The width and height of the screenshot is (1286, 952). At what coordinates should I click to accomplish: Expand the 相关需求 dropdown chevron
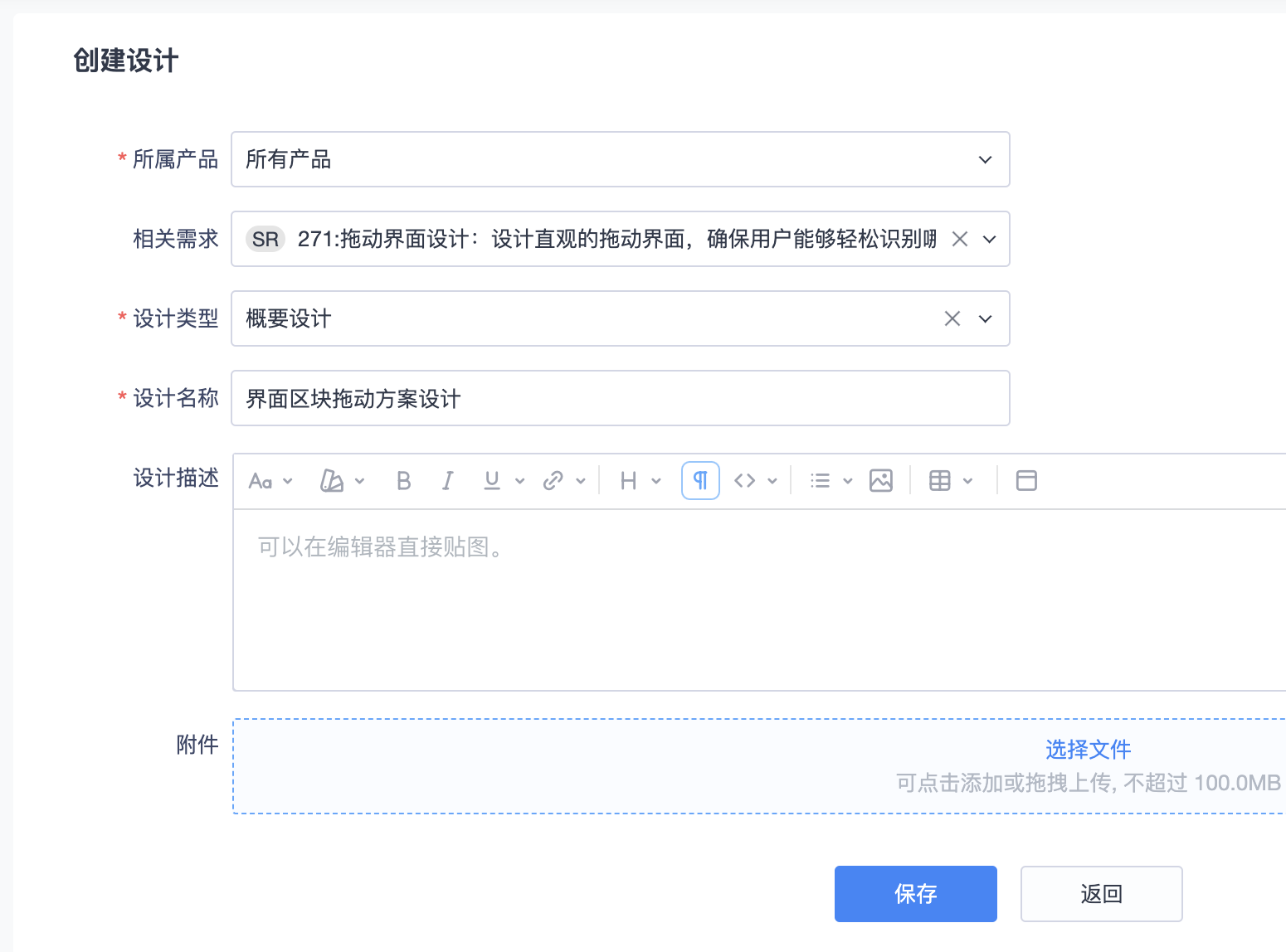coord(989,239)
